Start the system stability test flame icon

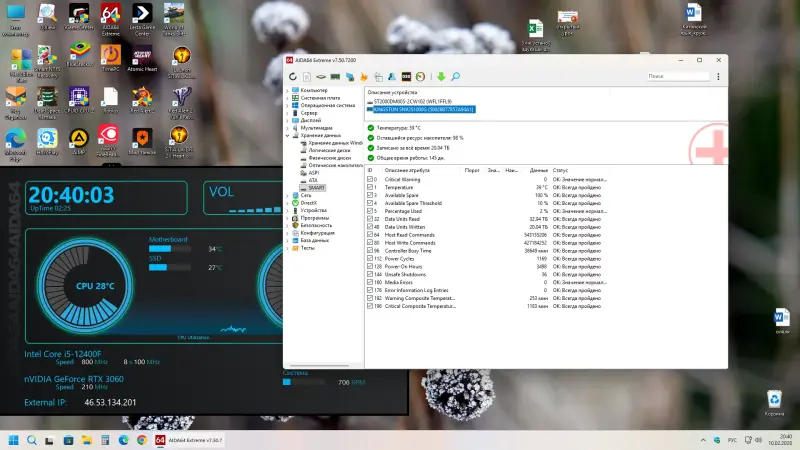[x=364, y=77]
